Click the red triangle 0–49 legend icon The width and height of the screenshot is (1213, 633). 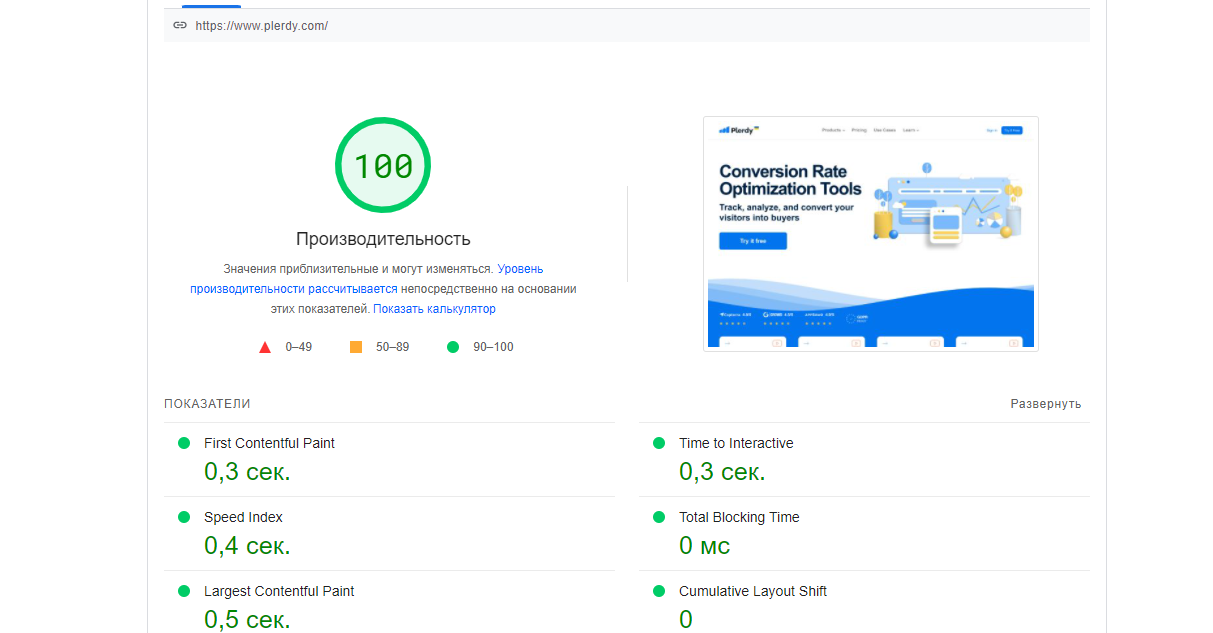265,347
